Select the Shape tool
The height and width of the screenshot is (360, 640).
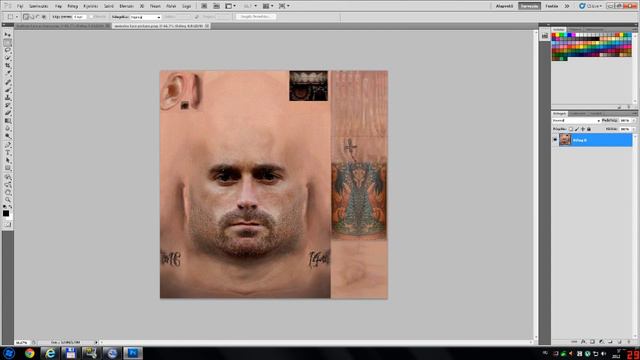7,169
